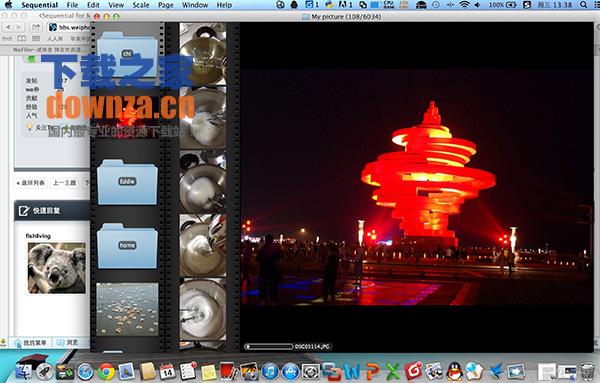Open Mail stamp icon in Dock
The image size is (600, 383).
(x=126, y=371)
